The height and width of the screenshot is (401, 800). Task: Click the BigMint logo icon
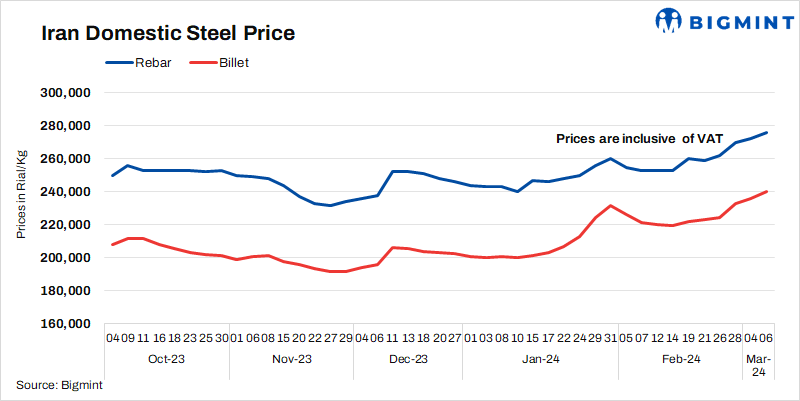668,20
